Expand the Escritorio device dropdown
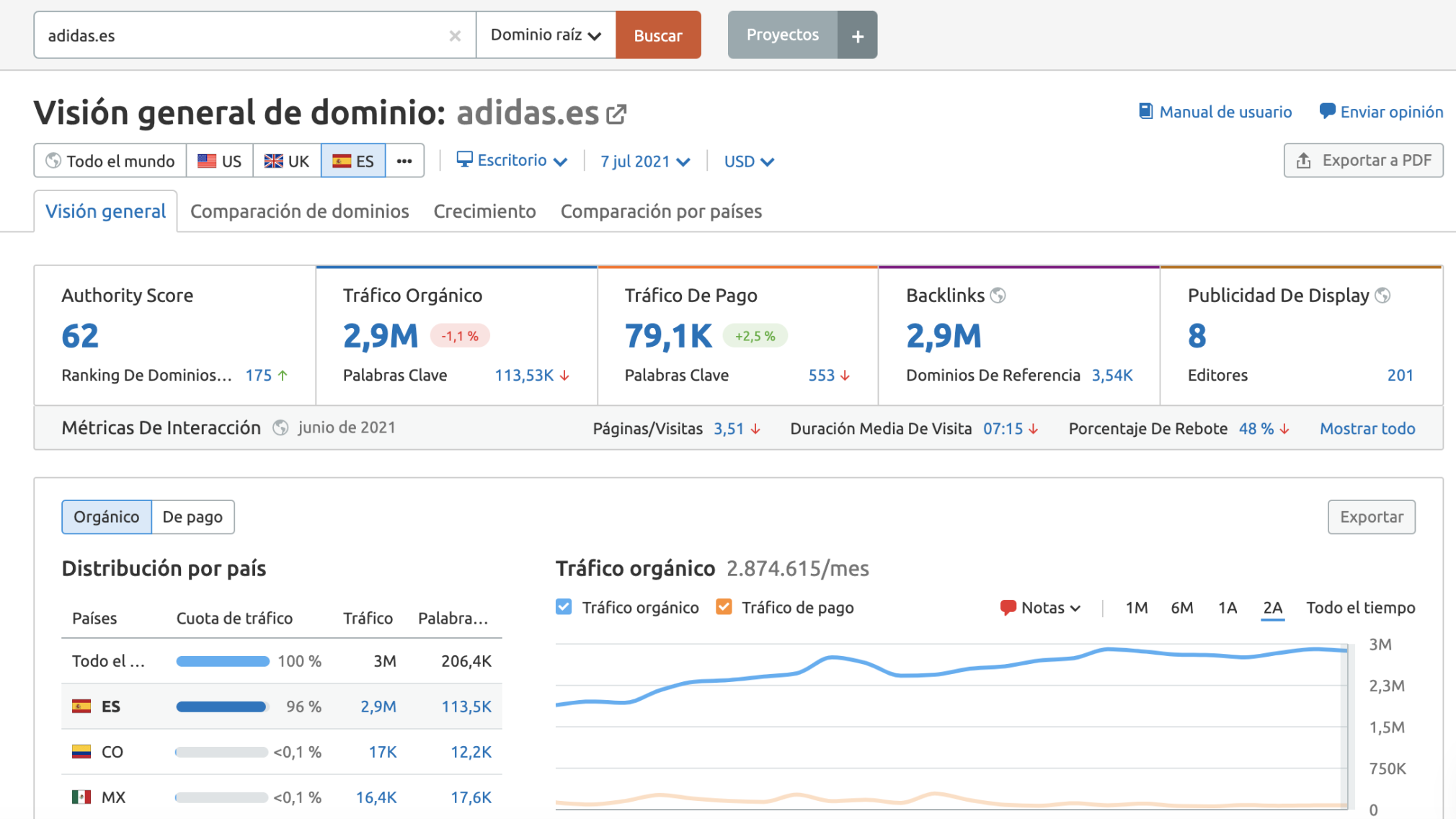Screen dimensions: 1456x819 coord(512,161)
